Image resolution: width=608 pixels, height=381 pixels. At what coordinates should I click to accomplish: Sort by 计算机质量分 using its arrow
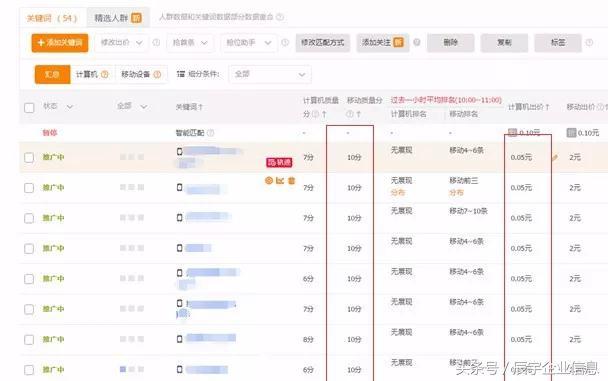click(x=324, y=114)
